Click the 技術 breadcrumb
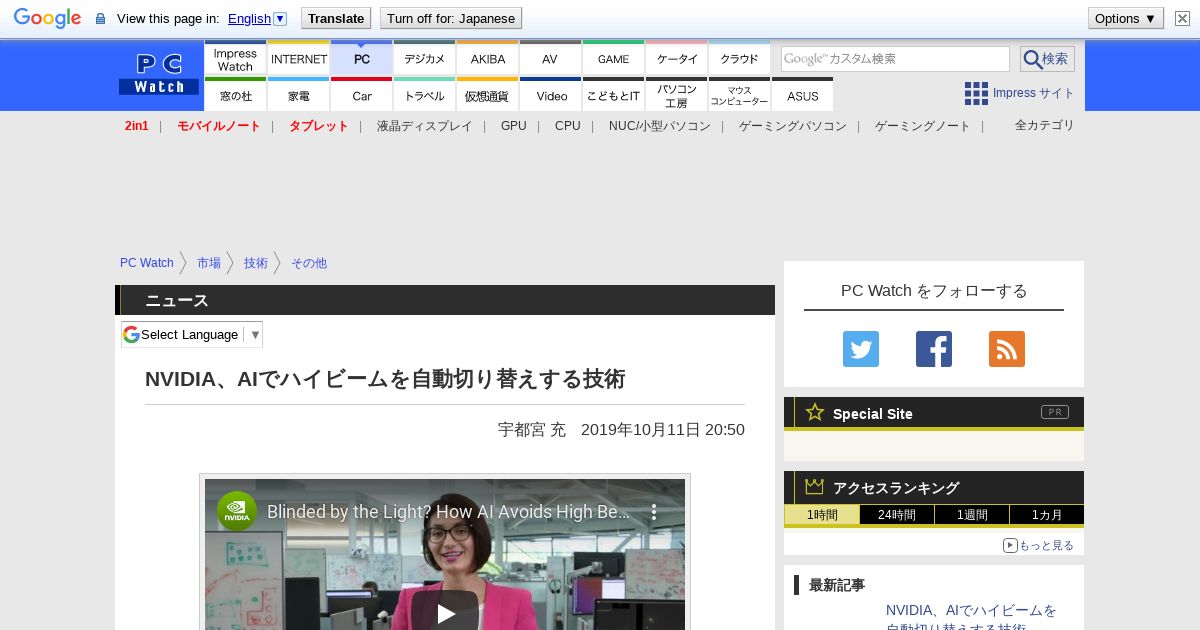 [256, 263]
